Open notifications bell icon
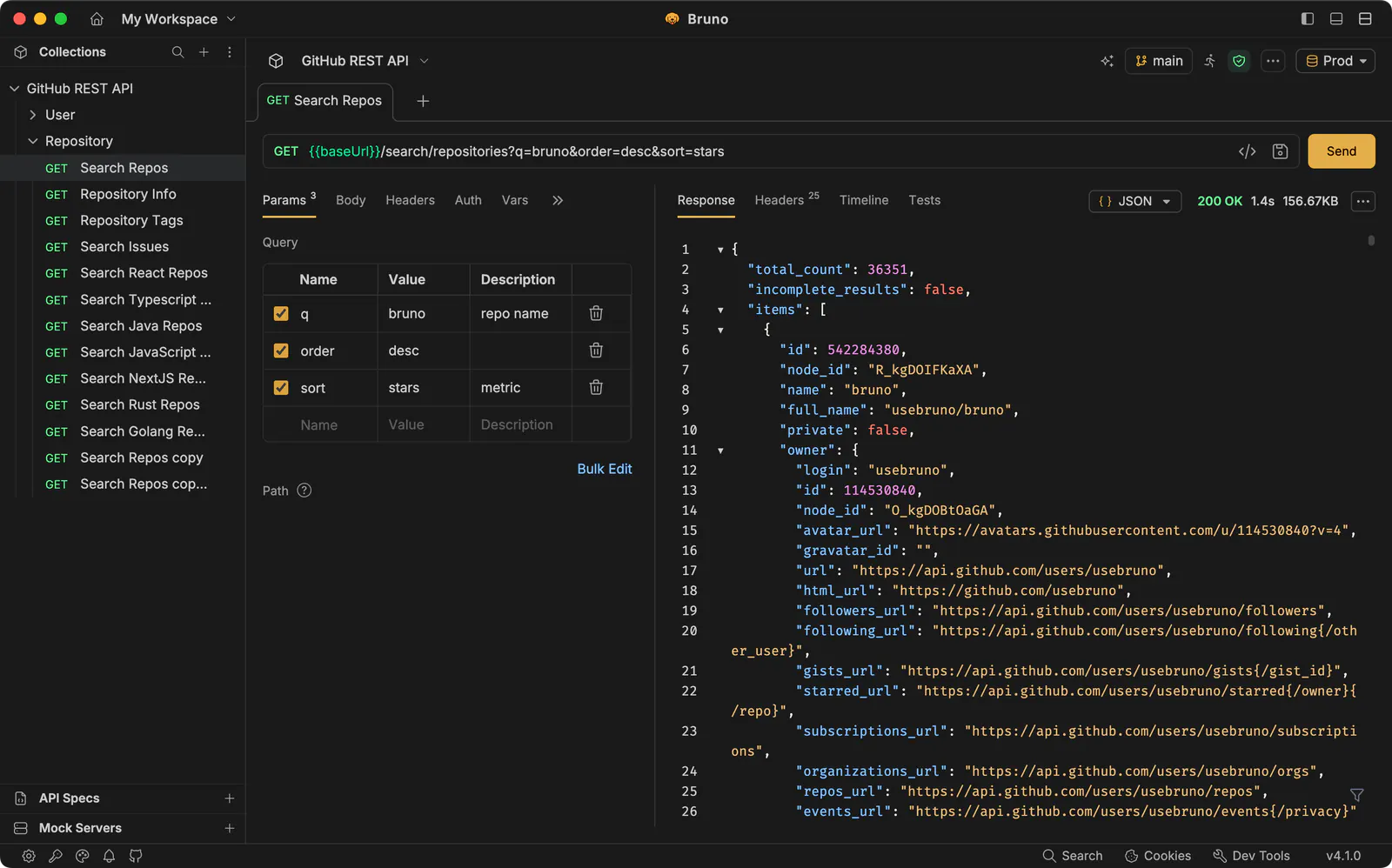This screenshot has width=1392, height=868. 109,856
